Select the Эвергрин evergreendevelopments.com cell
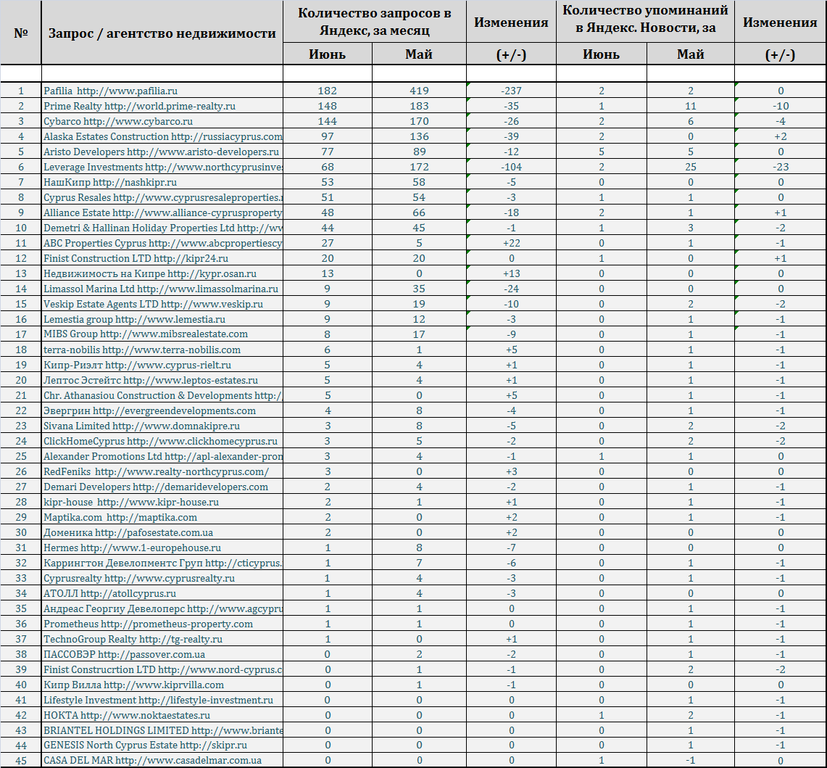The height and width of the screenshot is (768, 827). [162, 411]
